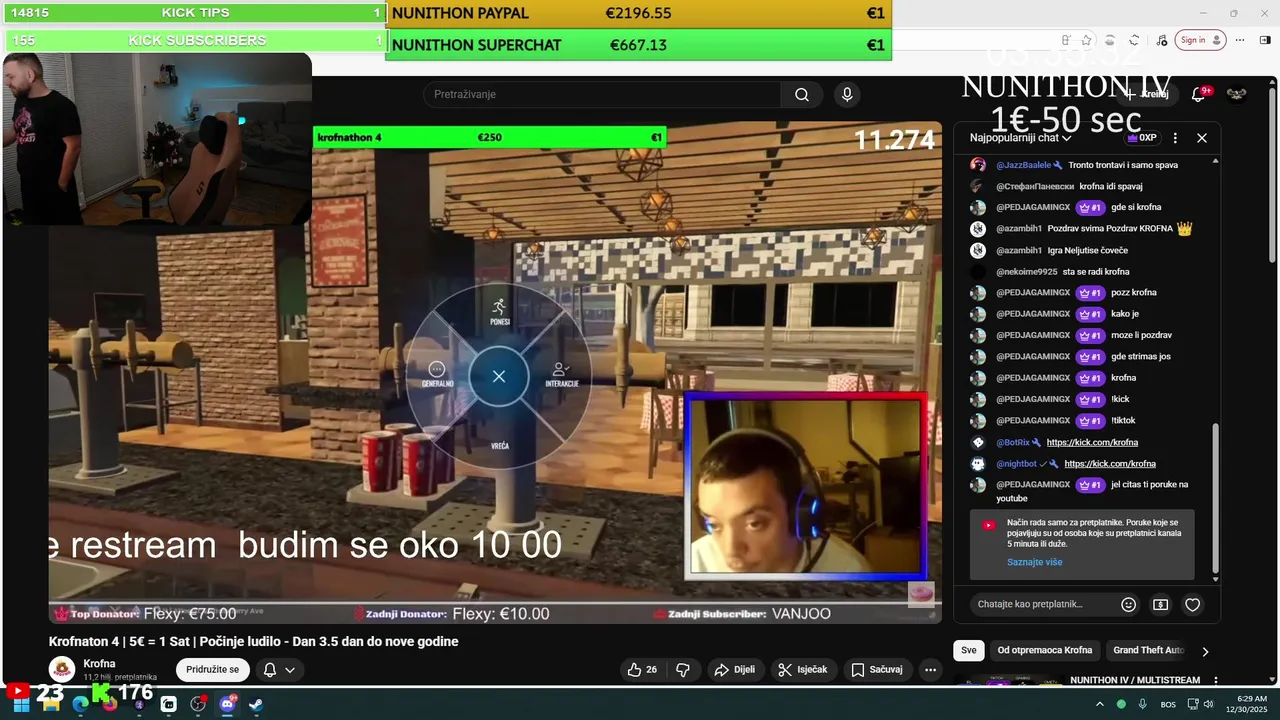Open Windows Start menu
The width and height of the screenshot is (1280, 720).
click(21, 704)
